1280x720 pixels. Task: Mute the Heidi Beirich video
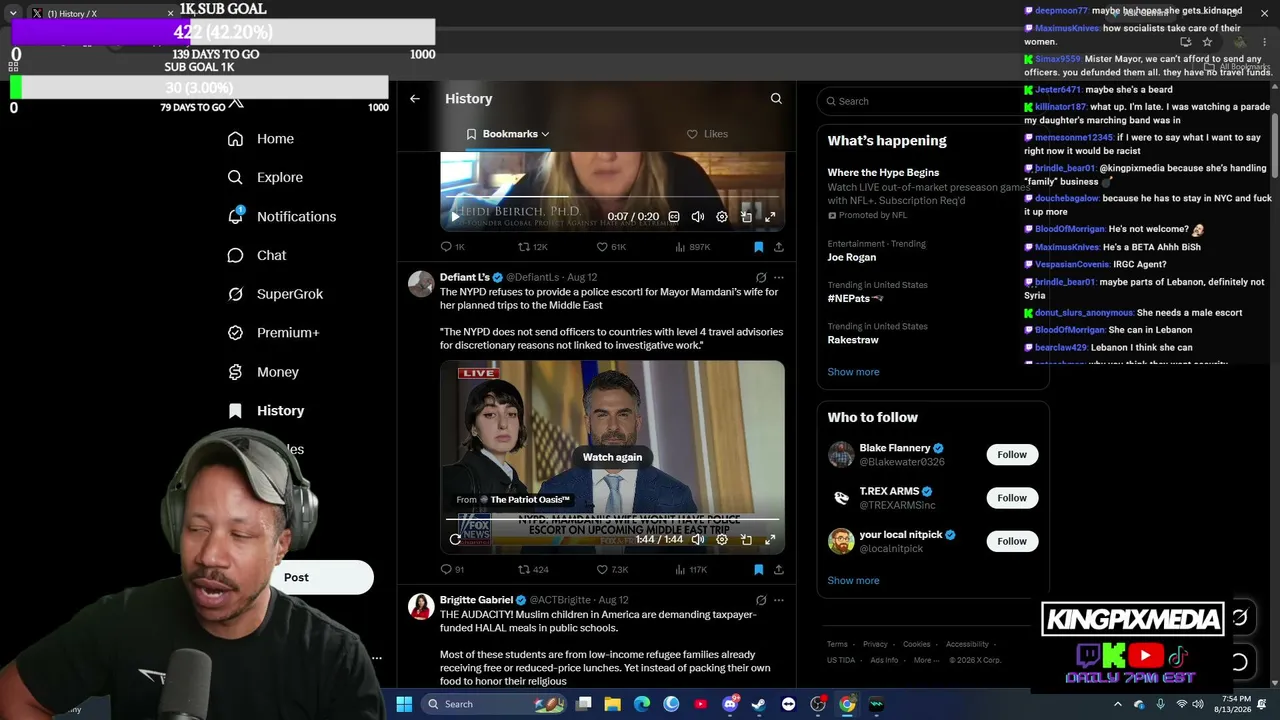point(698,216)
